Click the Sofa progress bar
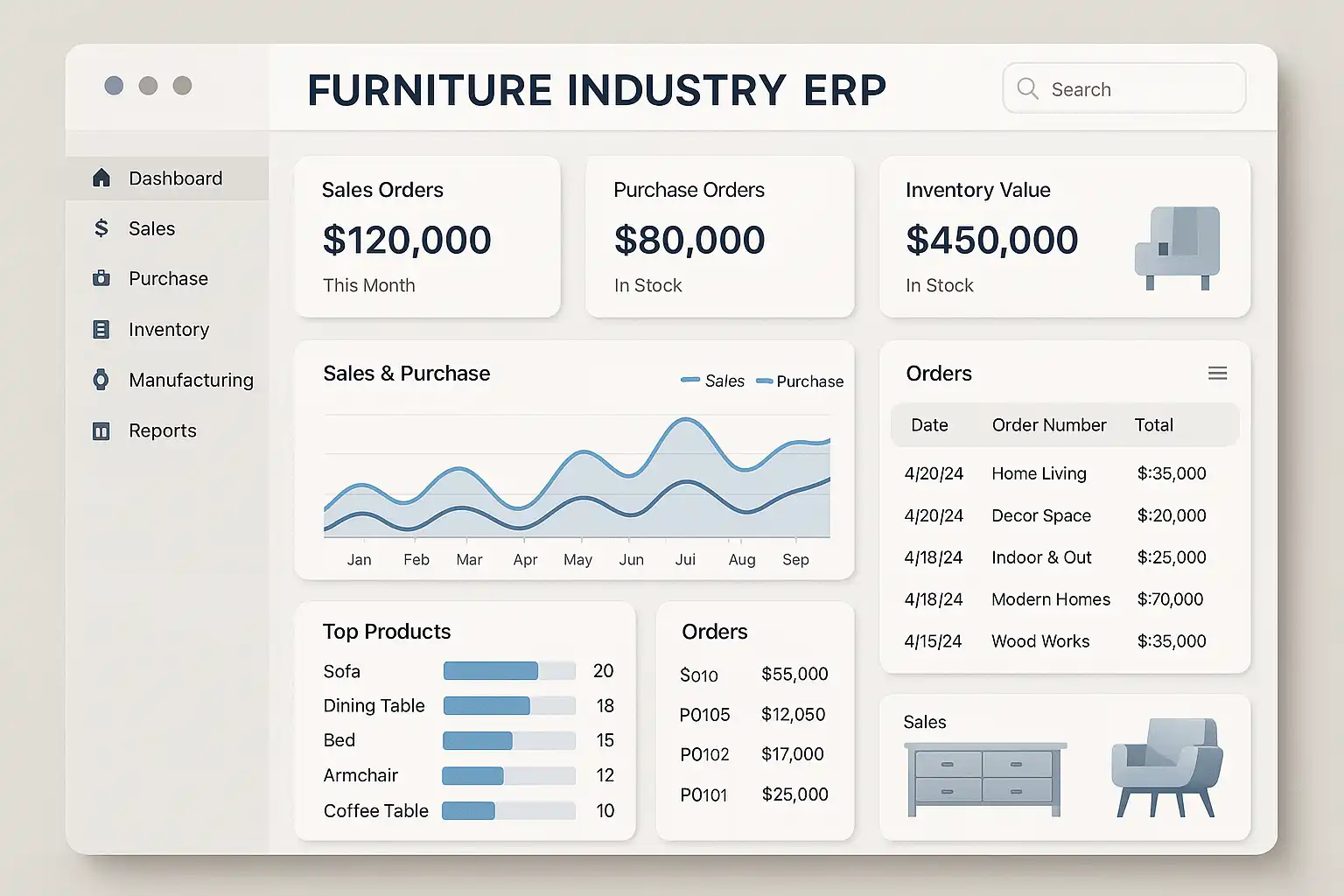Image resolution: width=1344 pixels, height=896 pixels. 509,671
